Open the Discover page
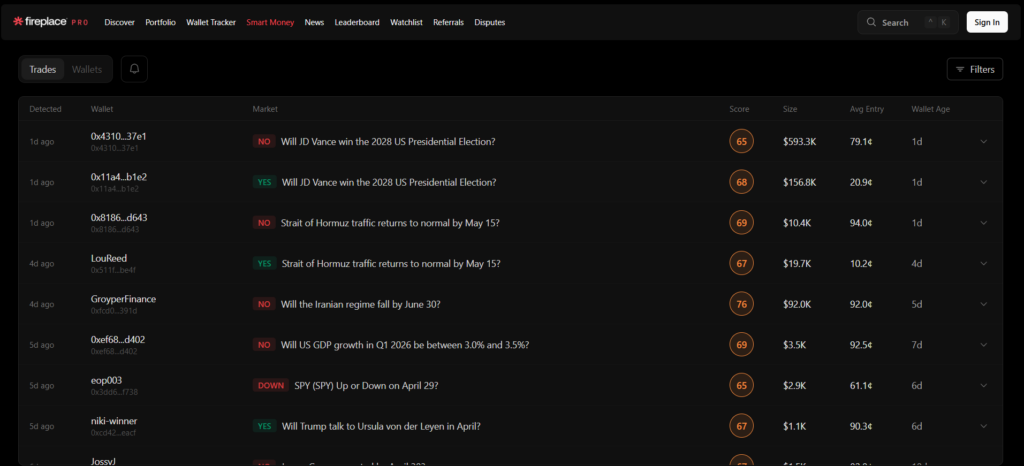The width and height of the screenshot is (1024, 466). [x=120, y=22]
